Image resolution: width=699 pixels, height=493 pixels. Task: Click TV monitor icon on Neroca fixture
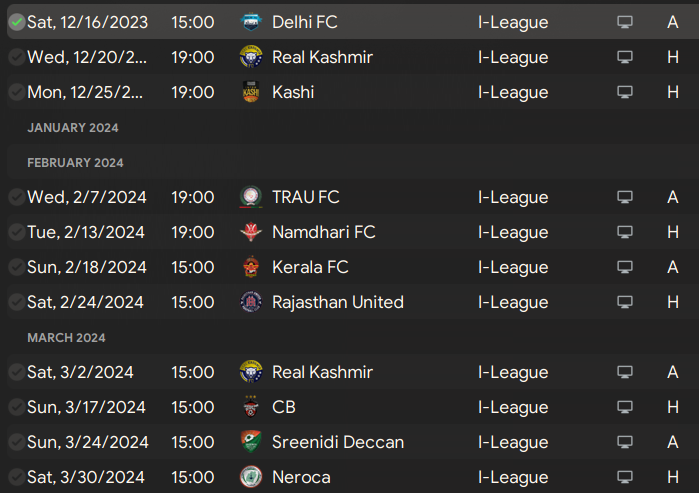(x=625, y=477)
